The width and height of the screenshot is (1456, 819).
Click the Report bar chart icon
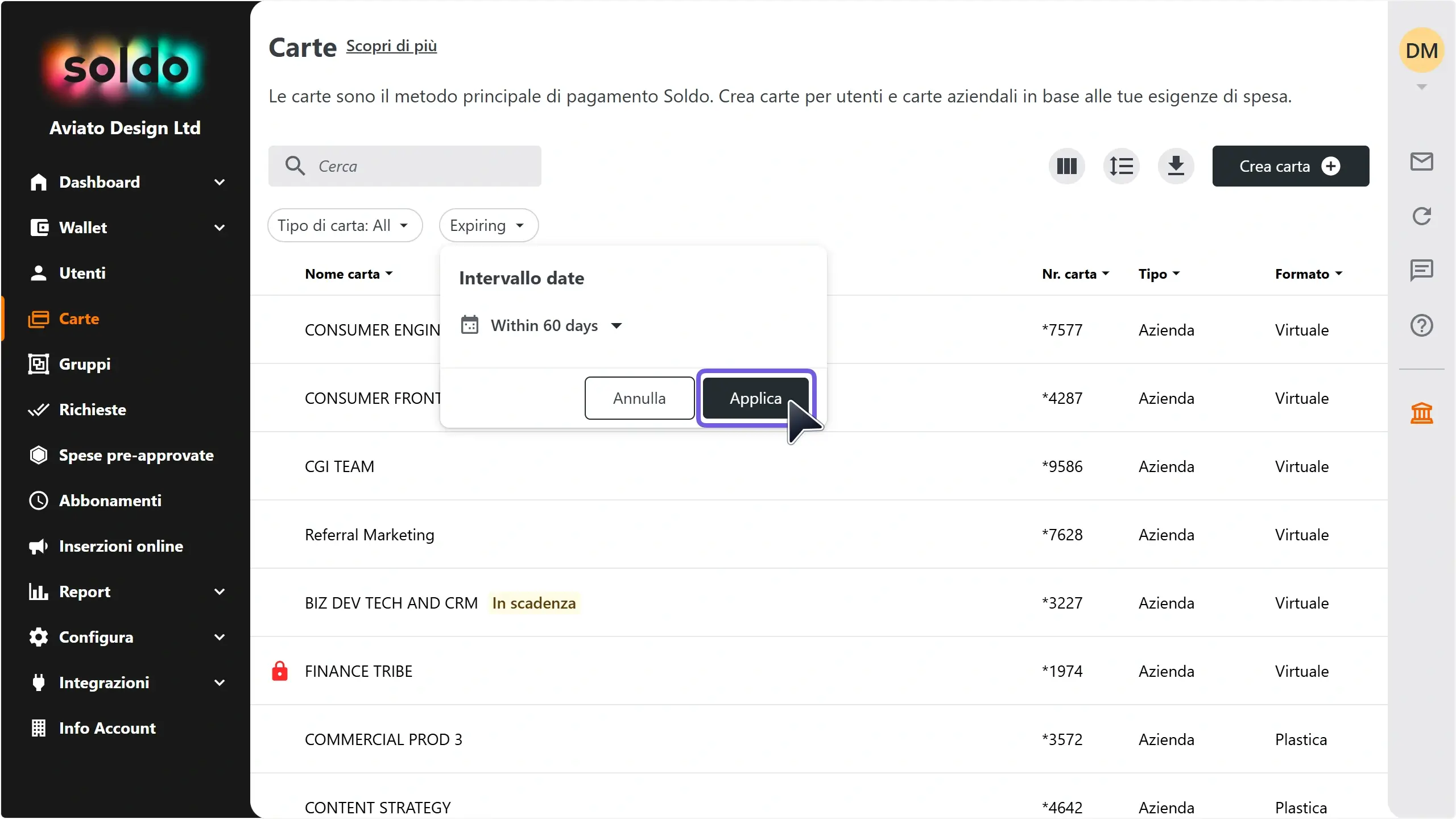[x=38, y=591]
